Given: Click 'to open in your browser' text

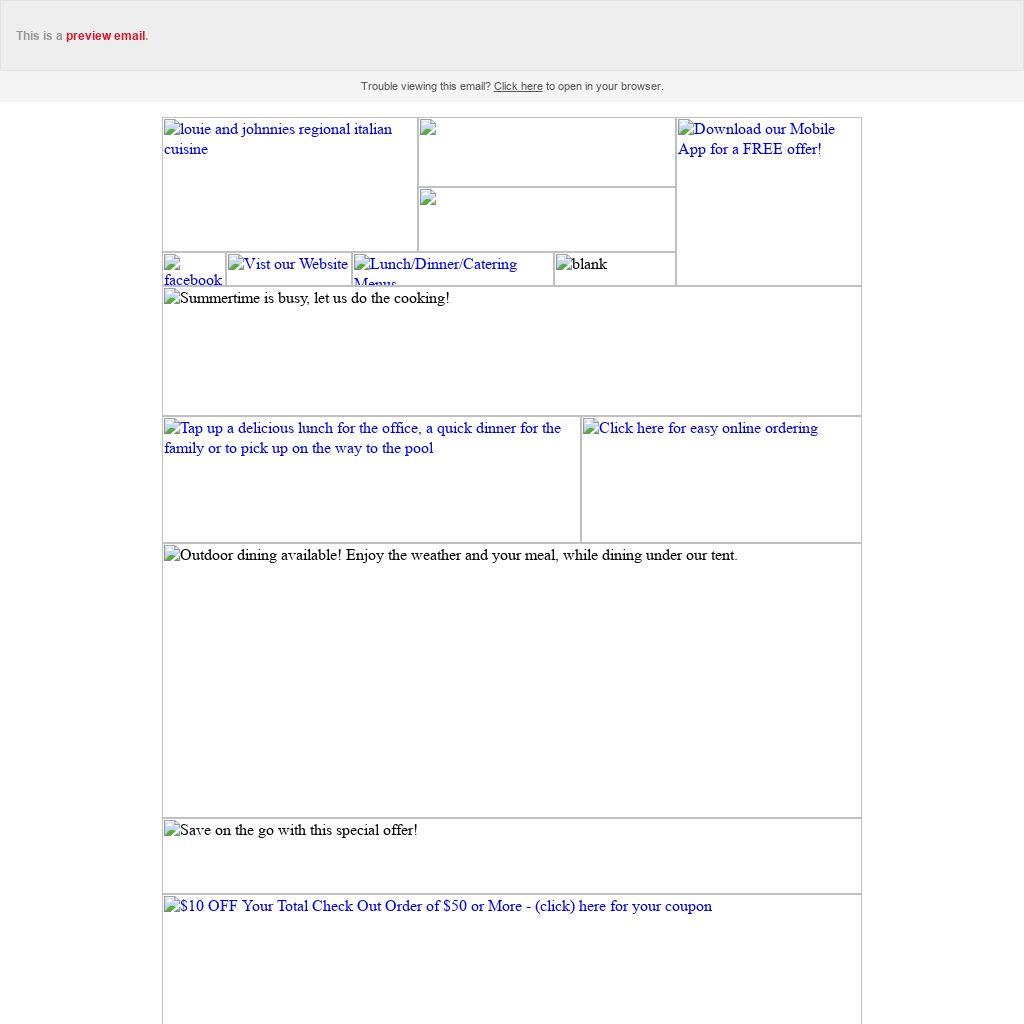Looking at the screenshot, I should click(x=604, y=87).
